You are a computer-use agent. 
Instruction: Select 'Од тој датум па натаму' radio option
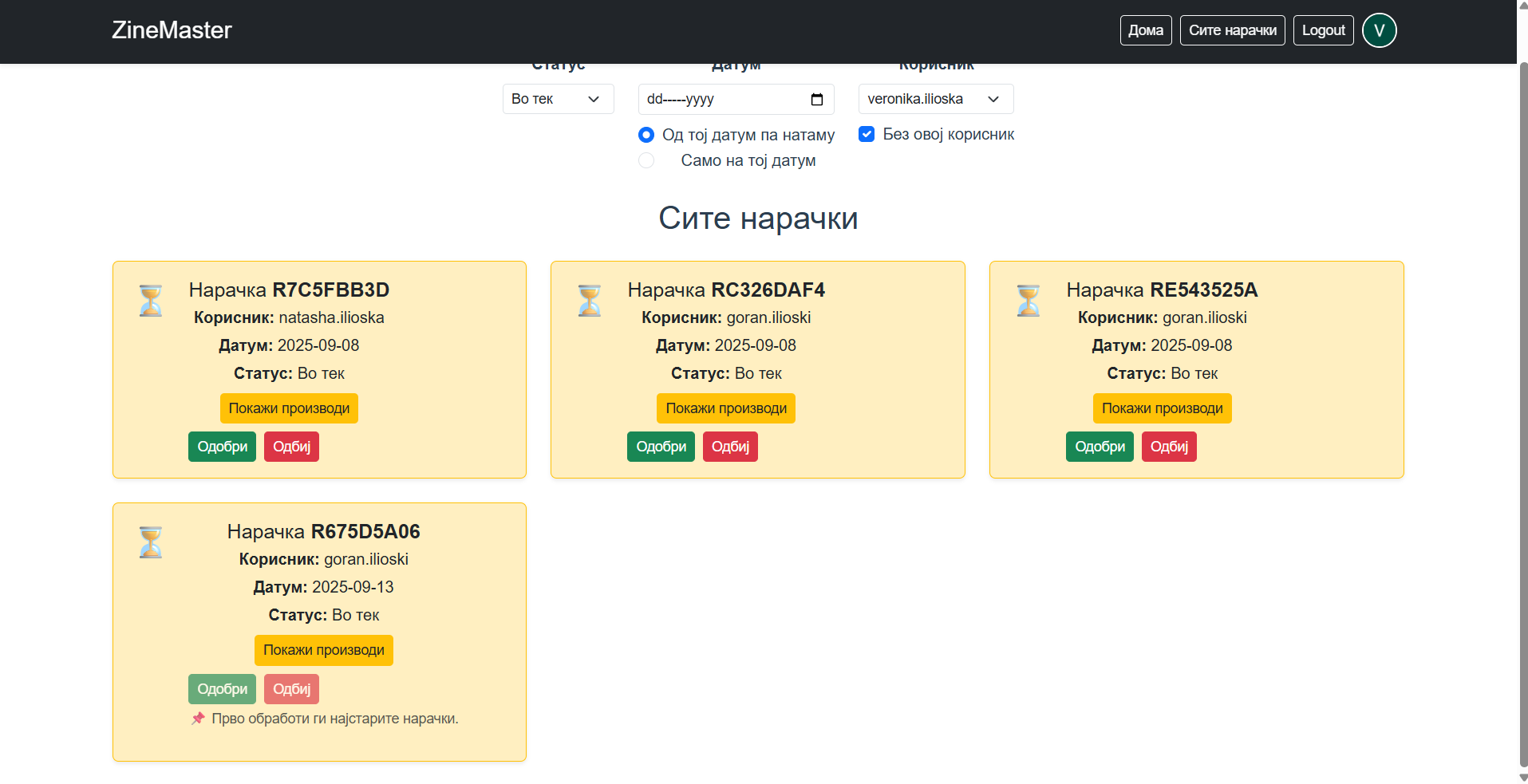646,135
